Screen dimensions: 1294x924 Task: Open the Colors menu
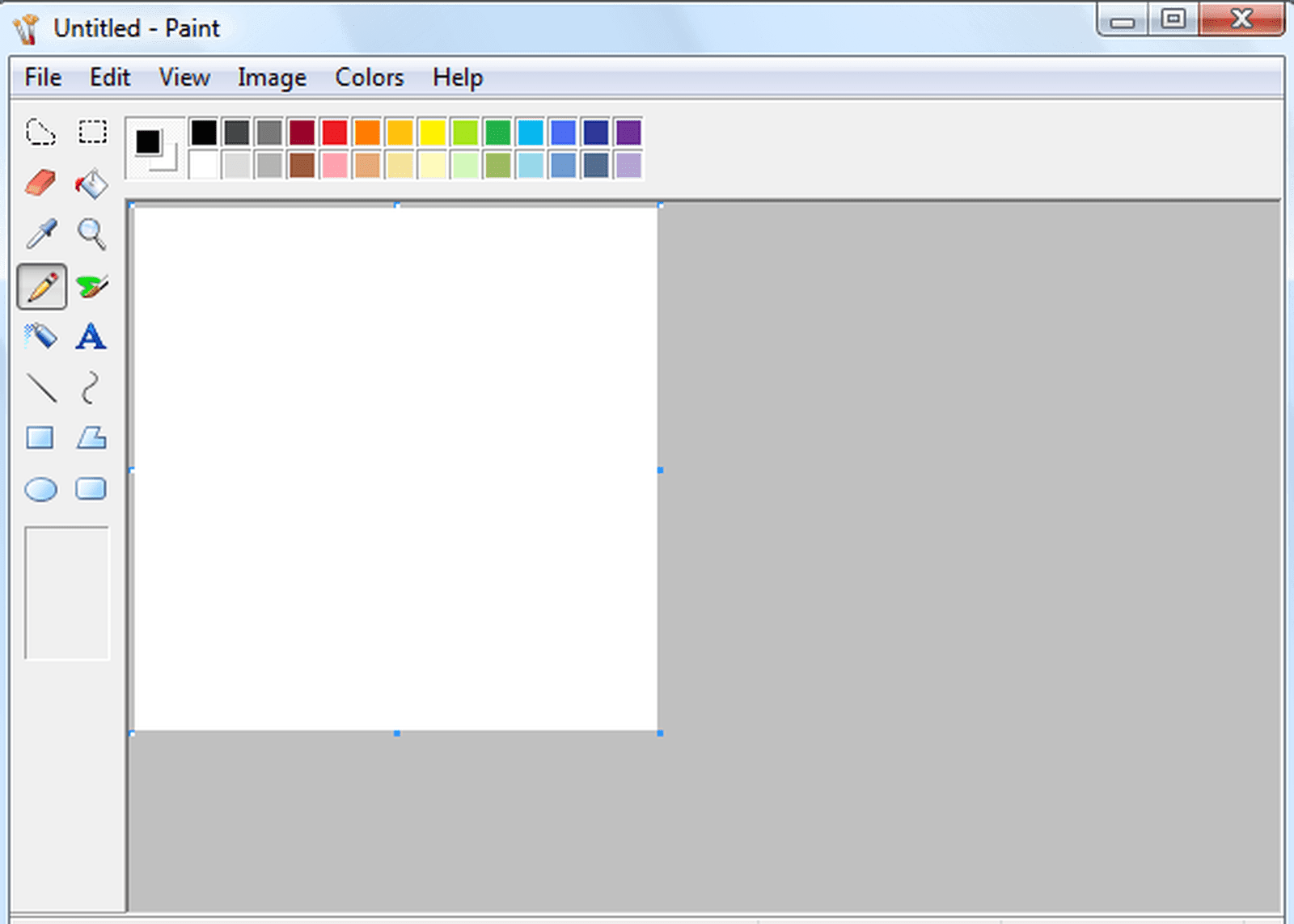point(369,77)
